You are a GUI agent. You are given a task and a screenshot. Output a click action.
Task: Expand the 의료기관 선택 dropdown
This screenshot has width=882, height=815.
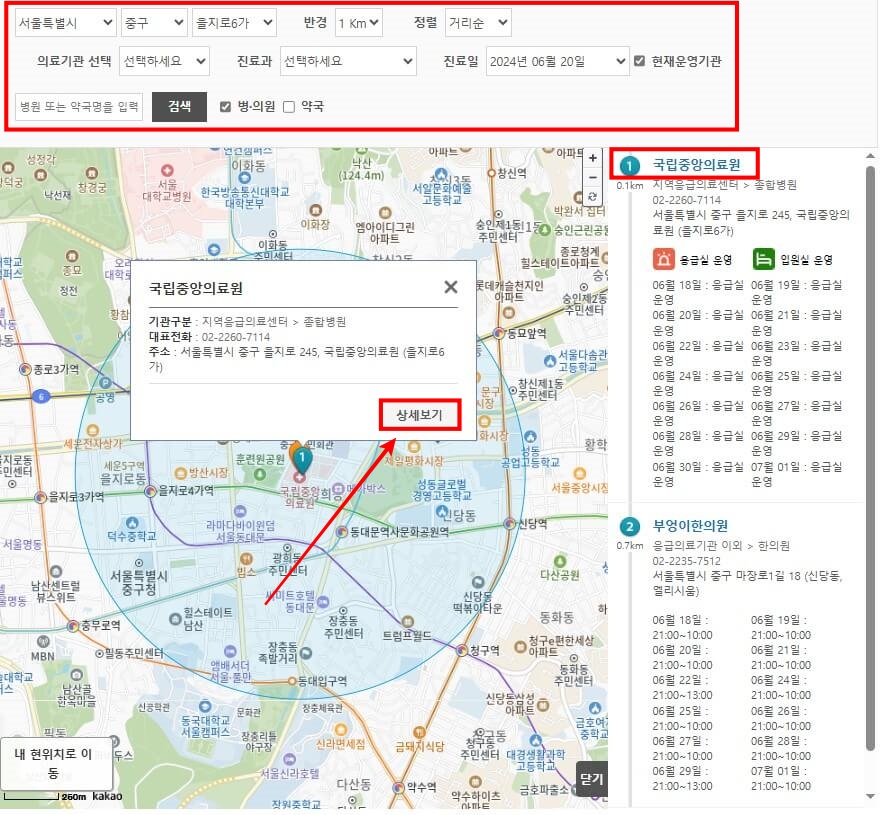coord(164,61)
